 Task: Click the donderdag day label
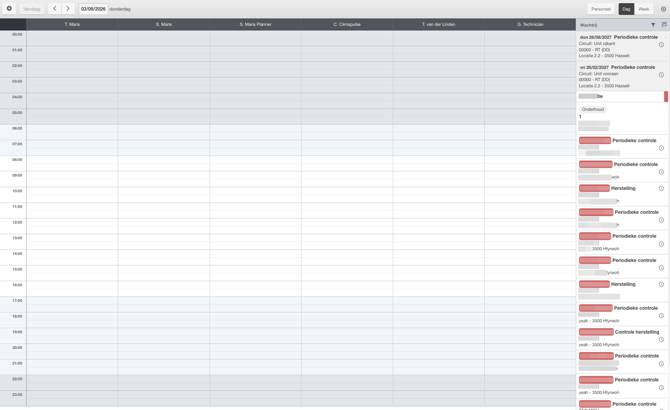120,9
